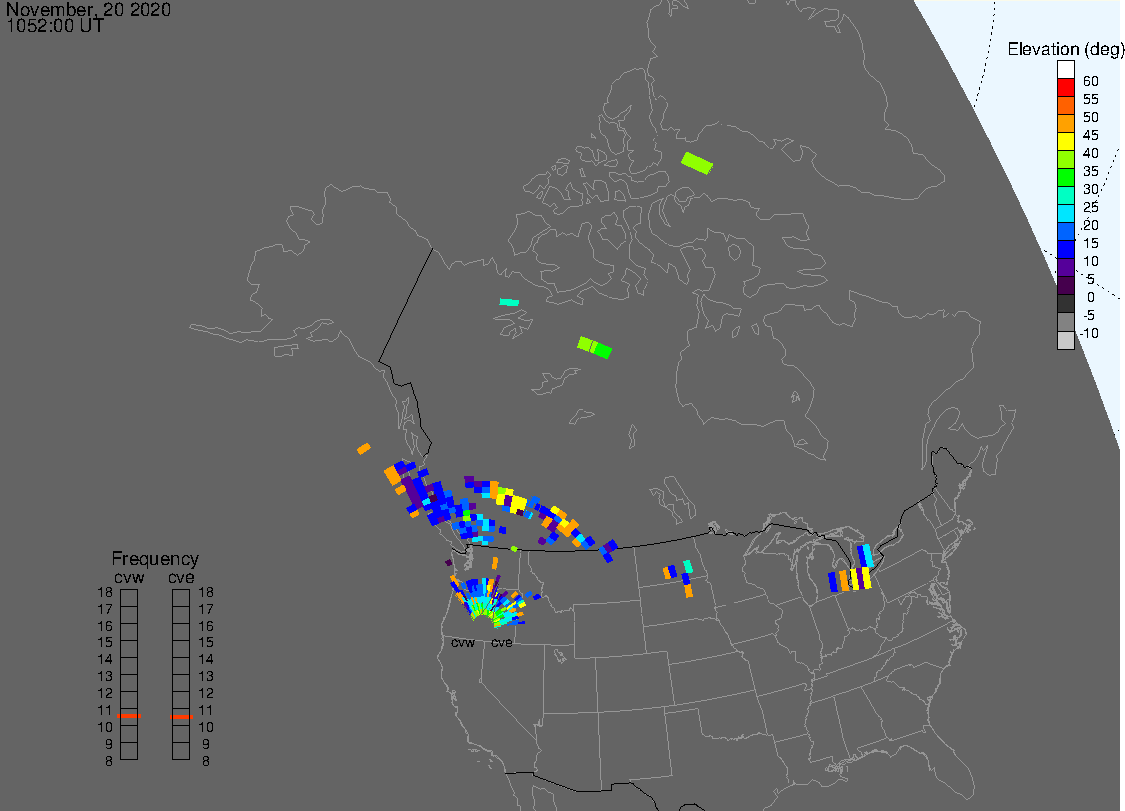Click the 0 label on the elevation legend
Image resolution: width=1125 pixels, height=811 pixels.
(1091, 297)
